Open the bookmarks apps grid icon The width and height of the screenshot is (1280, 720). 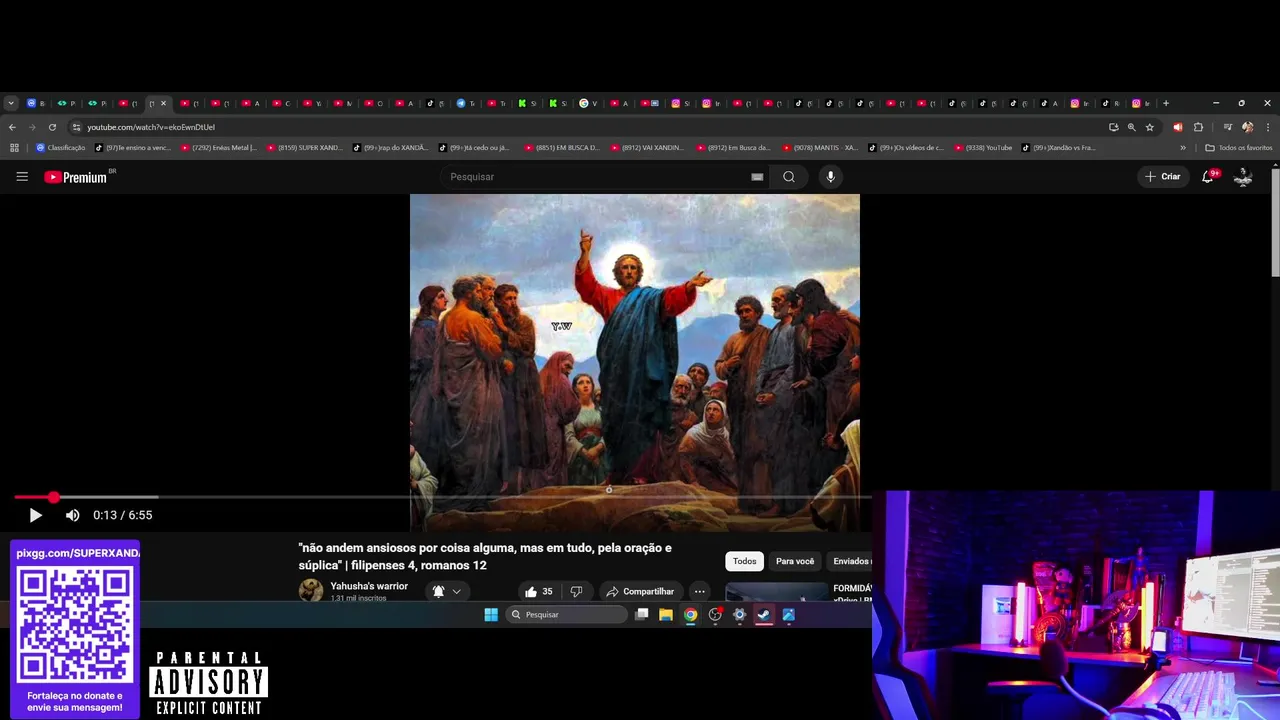pyautogui.click(x=14, y=148)
